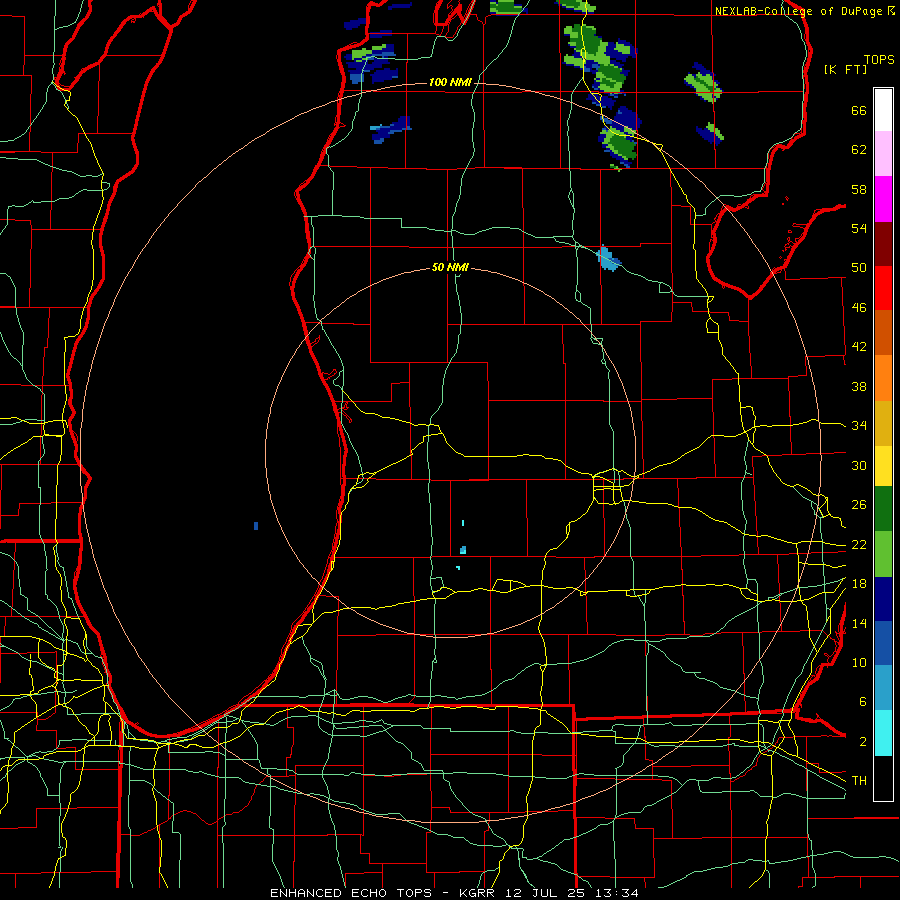Select the light green legend swatch

pyautogui.click(x=883, y=554)
